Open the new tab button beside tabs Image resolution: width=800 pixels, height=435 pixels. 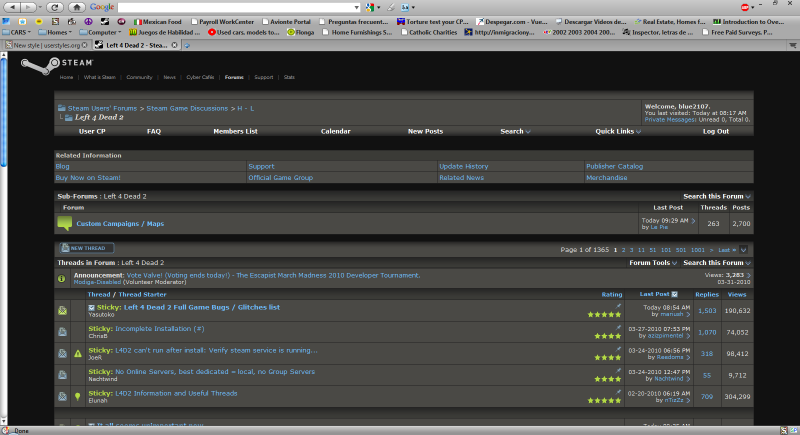click(x=187, y=45)
